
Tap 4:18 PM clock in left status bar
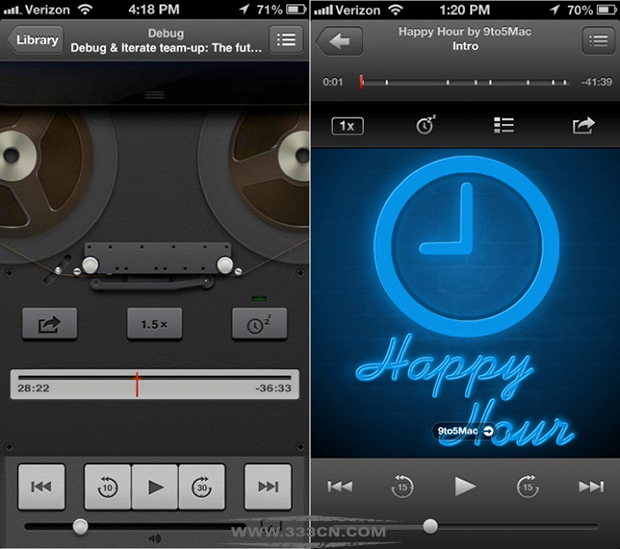pos(154,9)
